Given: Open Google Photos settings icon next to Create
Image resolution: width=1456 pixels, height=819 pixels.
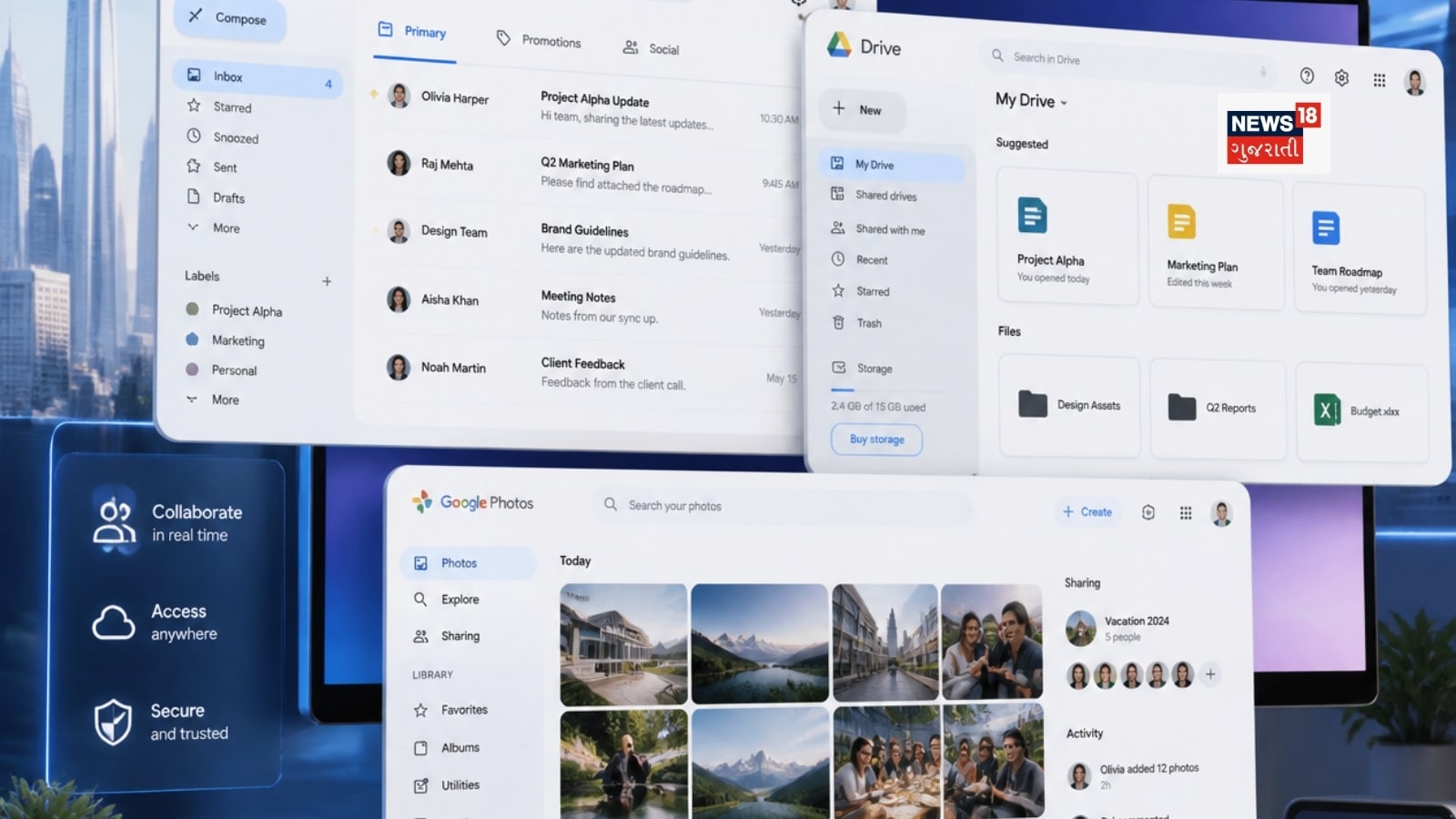Looking at the screenshot, I should click(x=1148, y=513).
